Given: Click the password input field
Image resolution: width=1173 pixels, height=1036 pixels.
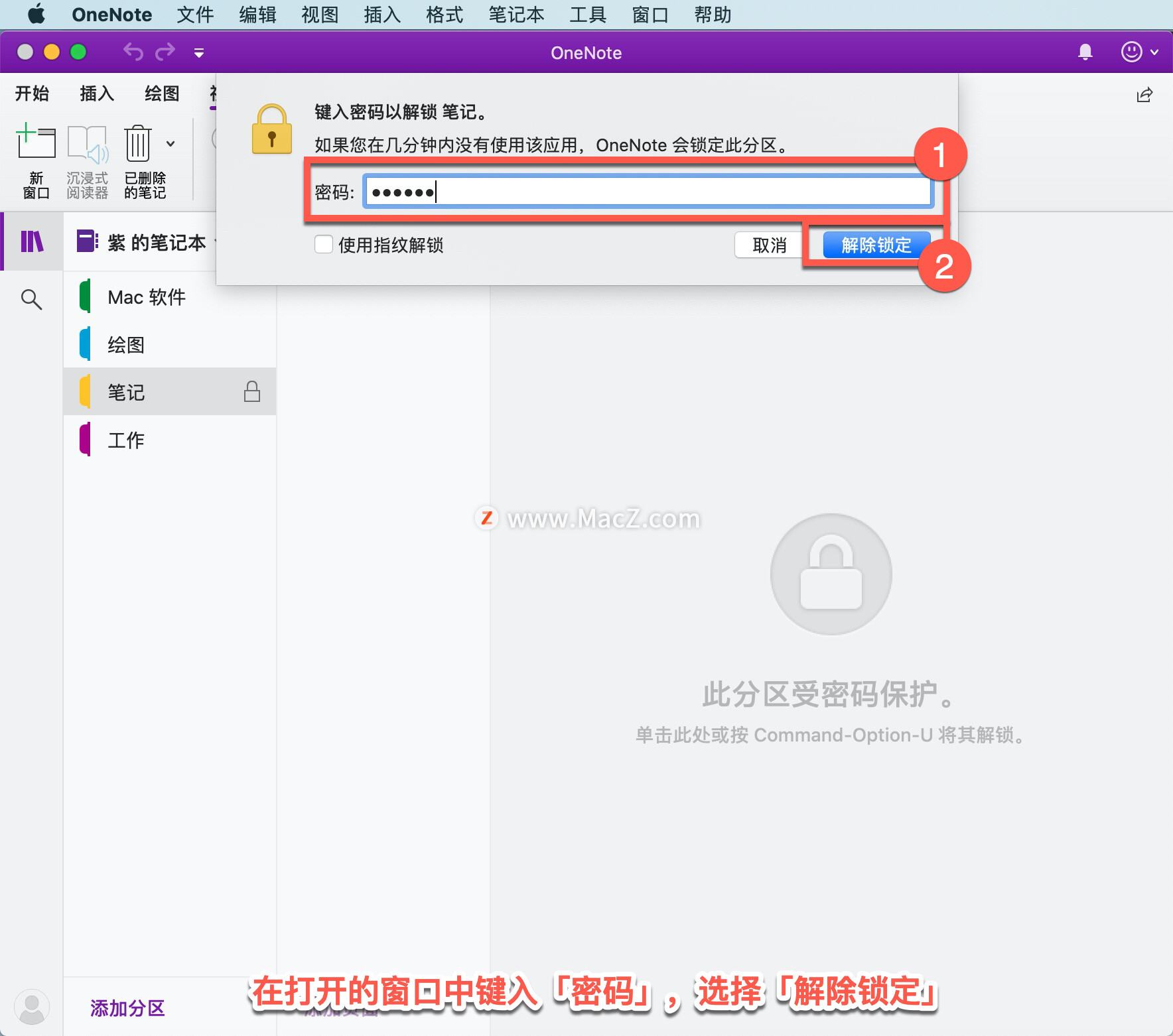Looking at the screenshot, I should click(x=648, y=192).
